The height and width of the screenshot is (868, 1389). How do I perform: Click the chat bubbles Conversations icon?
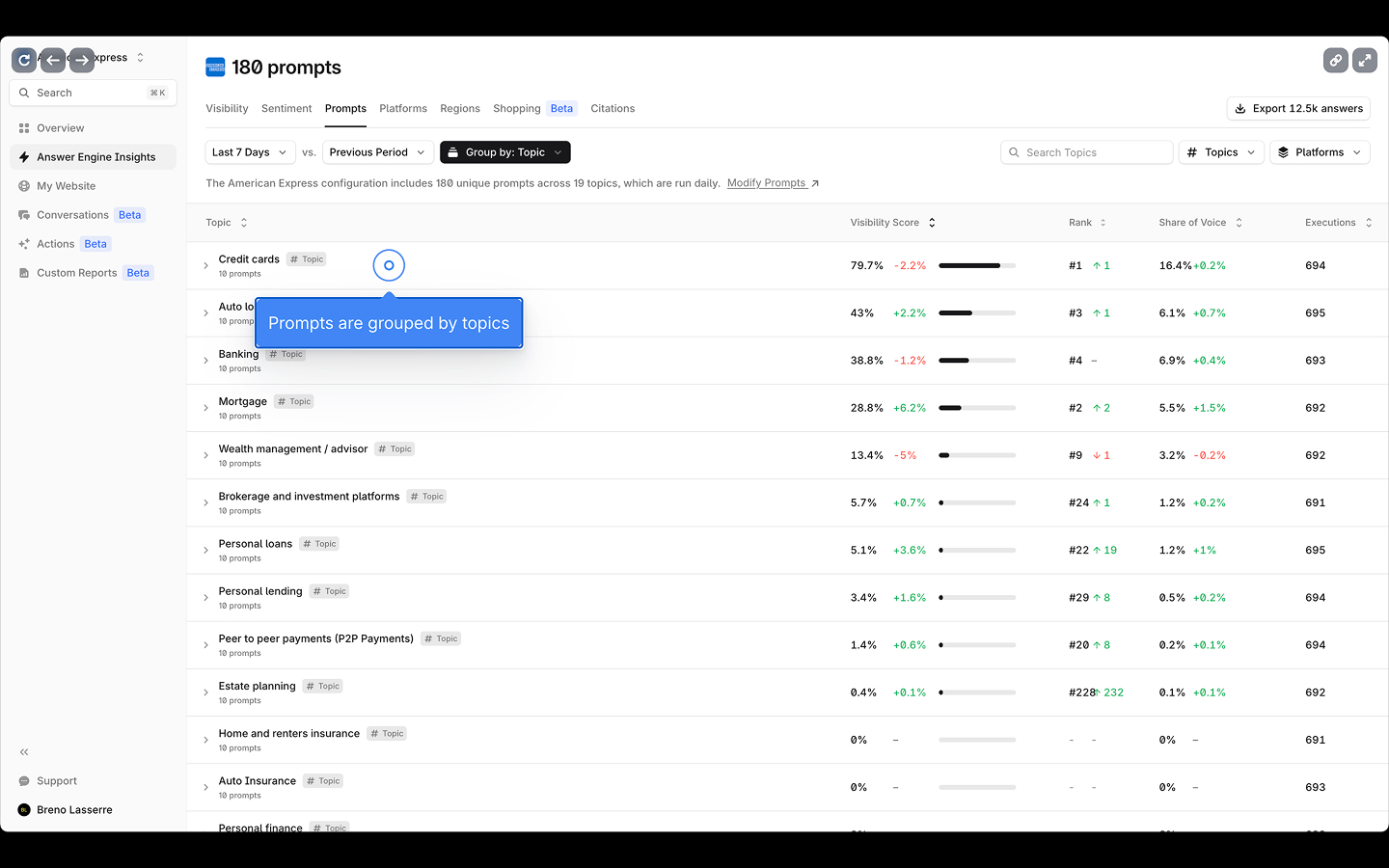coord(24,215)
